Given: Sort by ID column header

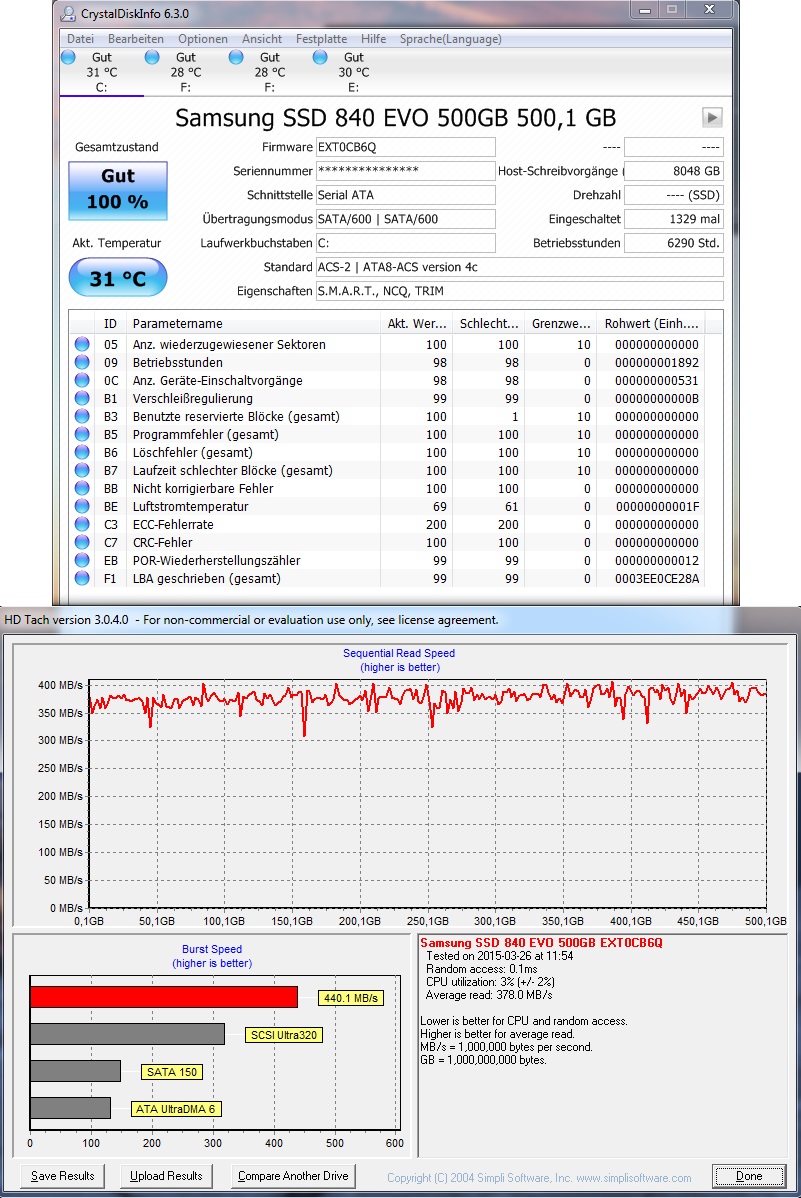Looking at the screenshot, I should point(110,323).
